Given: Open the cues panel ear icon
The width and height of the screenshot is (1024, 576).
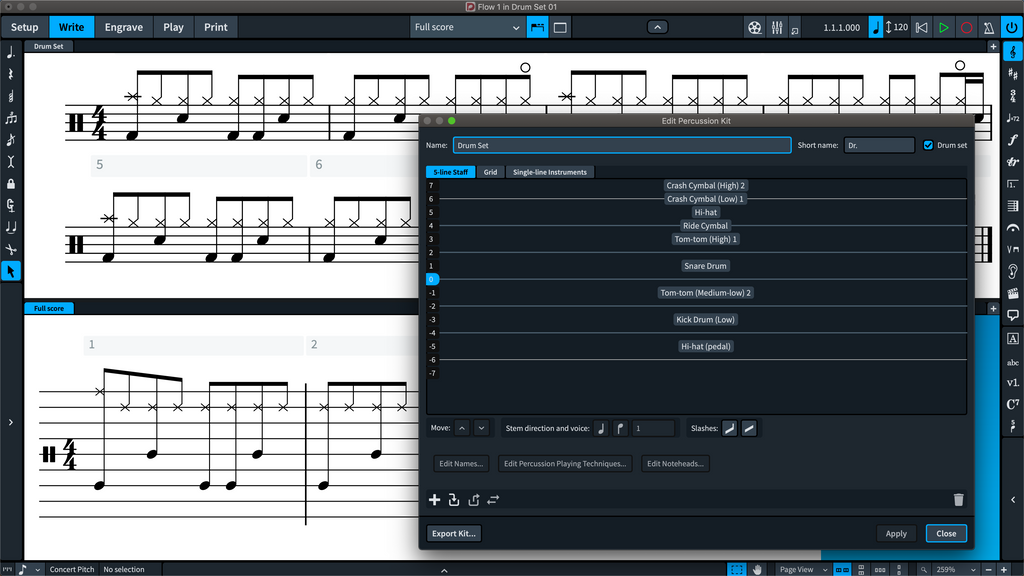Looking at the screenshot, I should point(1013,272).
